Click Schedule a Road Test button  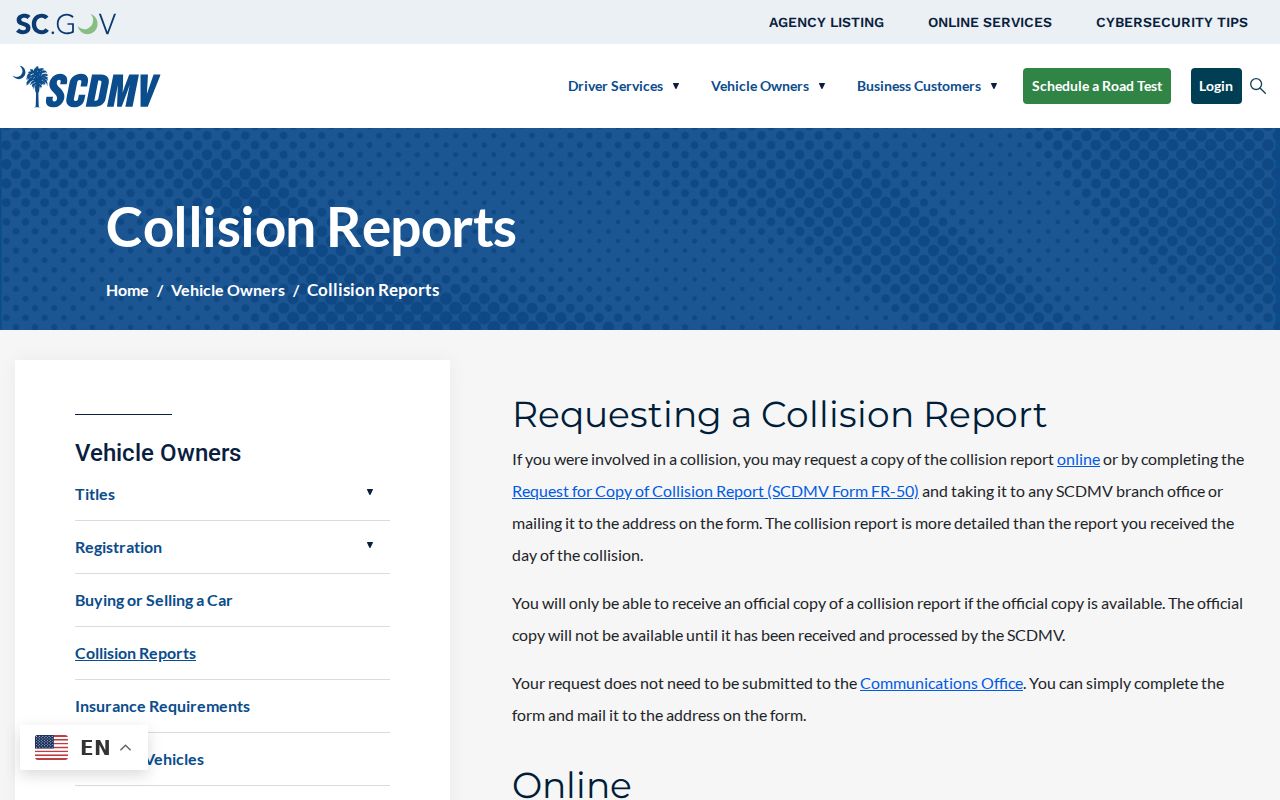pyautogui.click(x=1097, y=86)
